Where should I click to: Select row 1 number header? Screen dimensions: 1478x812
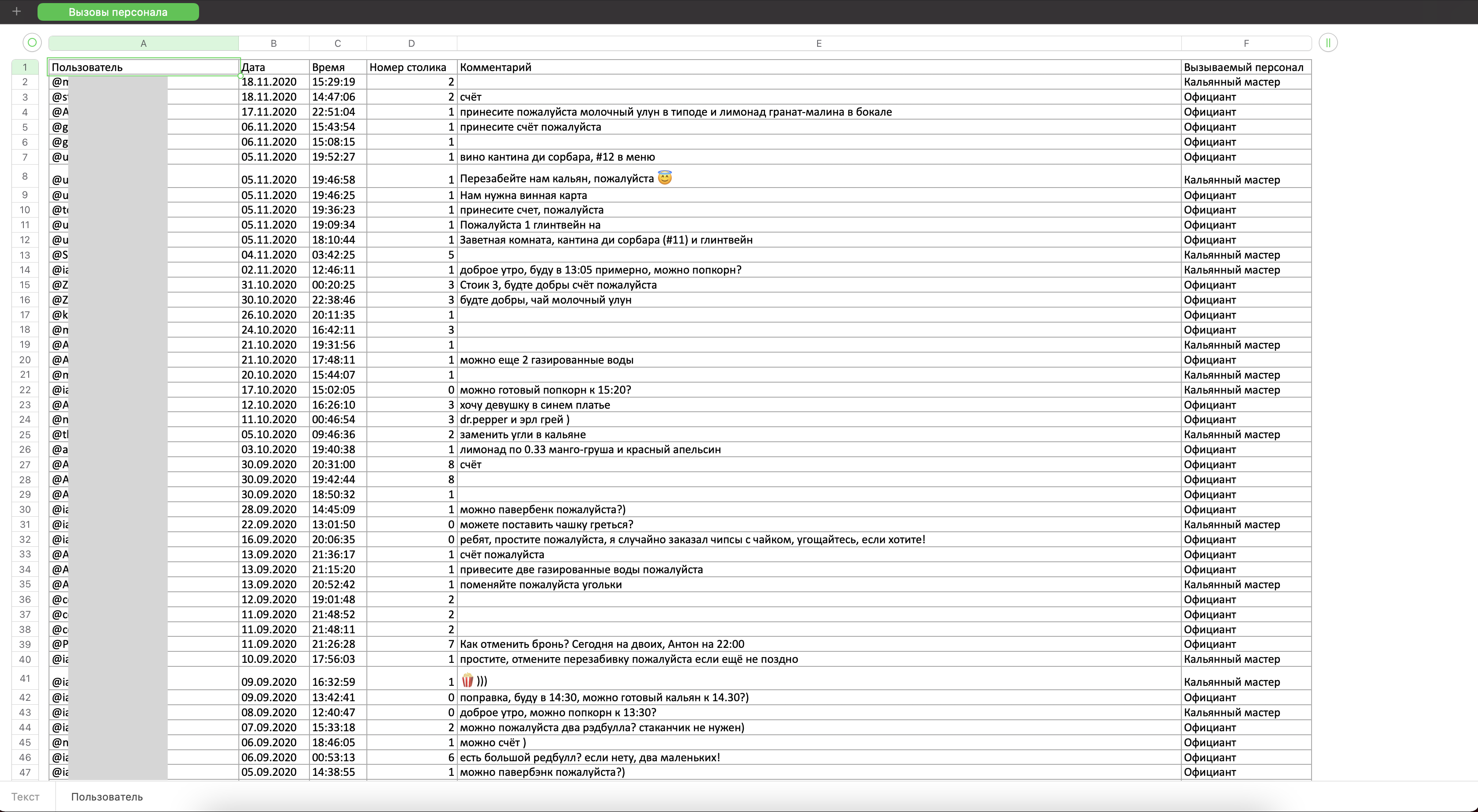[25, 67]
